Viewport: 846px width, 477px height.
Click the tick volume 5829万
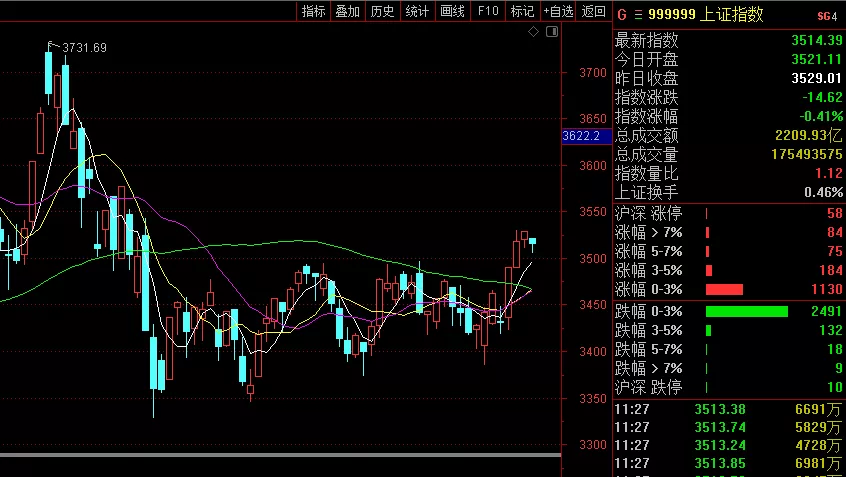tap(818, 428)
